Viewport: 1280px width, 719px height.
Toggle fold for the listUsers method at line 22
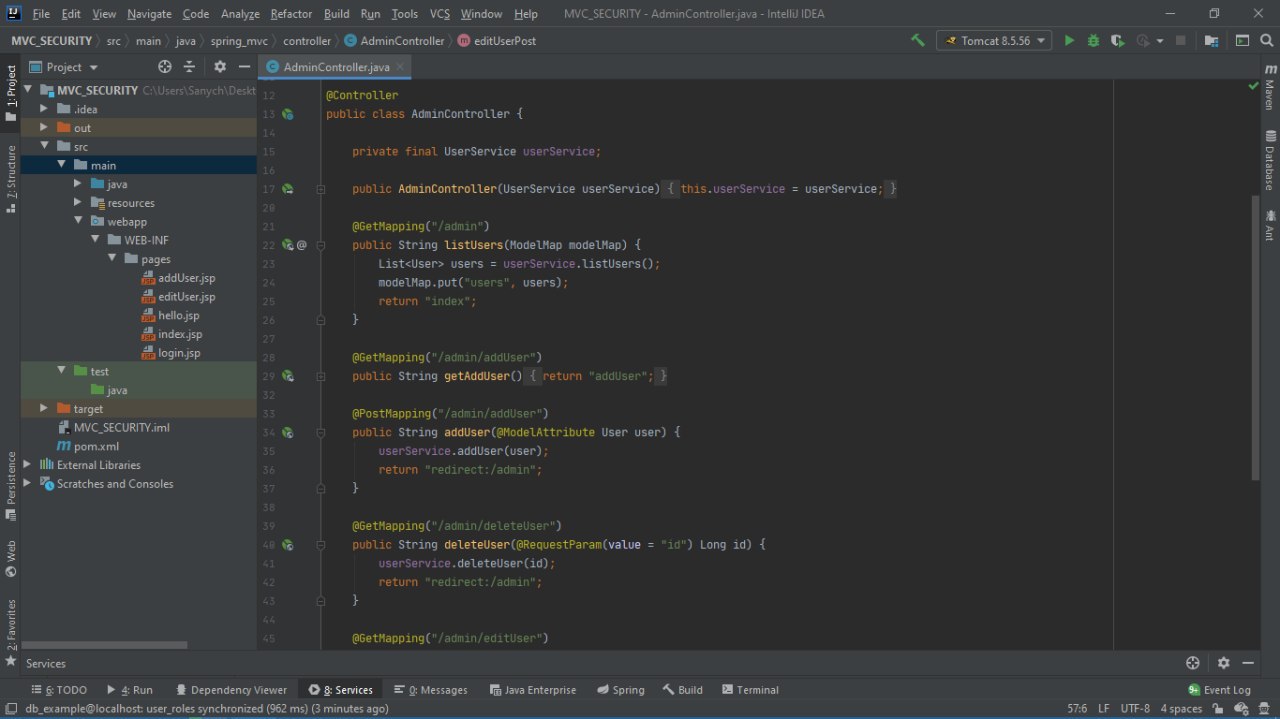[321, 245]
